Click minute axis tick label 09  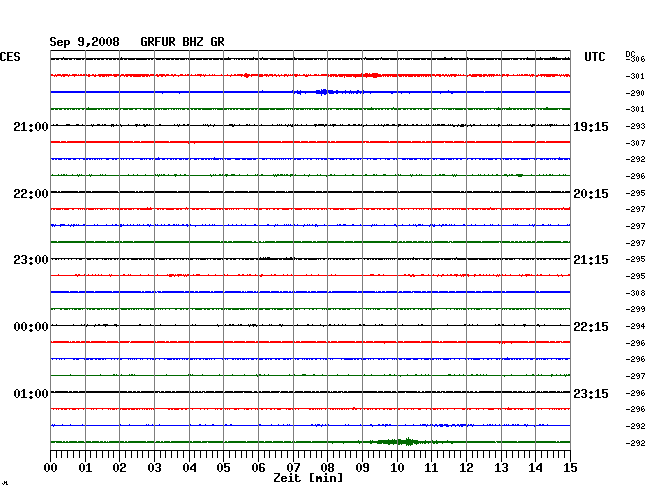(x=362, y=468)
